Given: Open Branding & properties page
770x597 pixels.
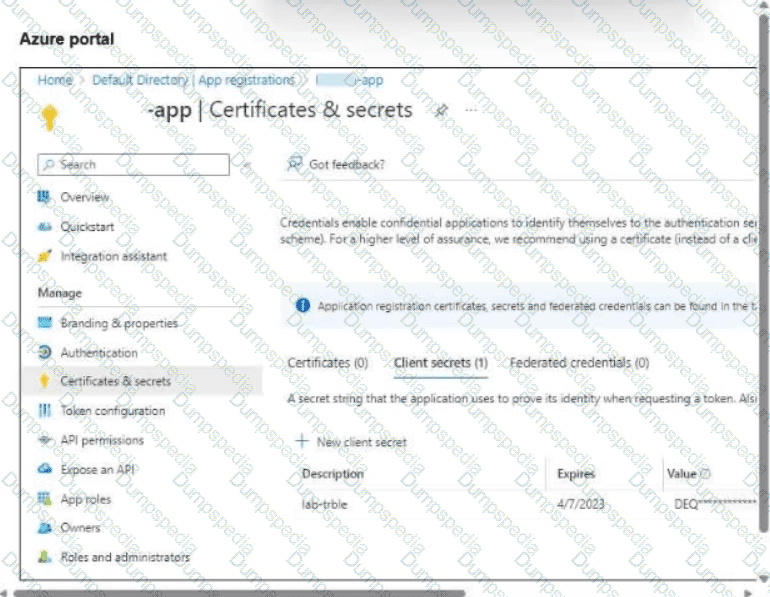Looking at the screenshot, I should click(x=119, y=323).
